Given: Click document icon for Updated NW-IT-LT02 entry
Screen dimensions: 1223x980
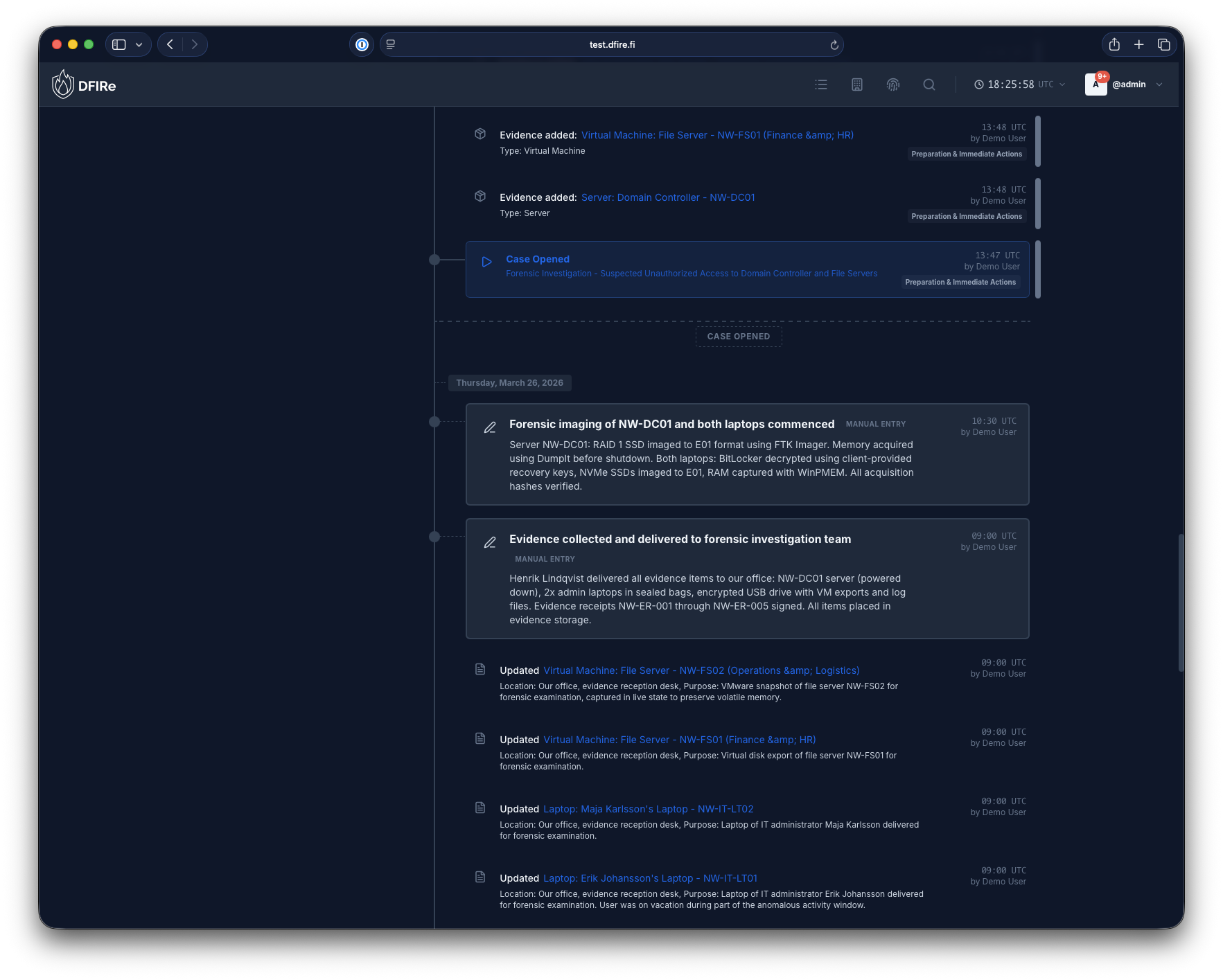Looking at the screenshot, I should pyautogui.click(x=480, y=808).
